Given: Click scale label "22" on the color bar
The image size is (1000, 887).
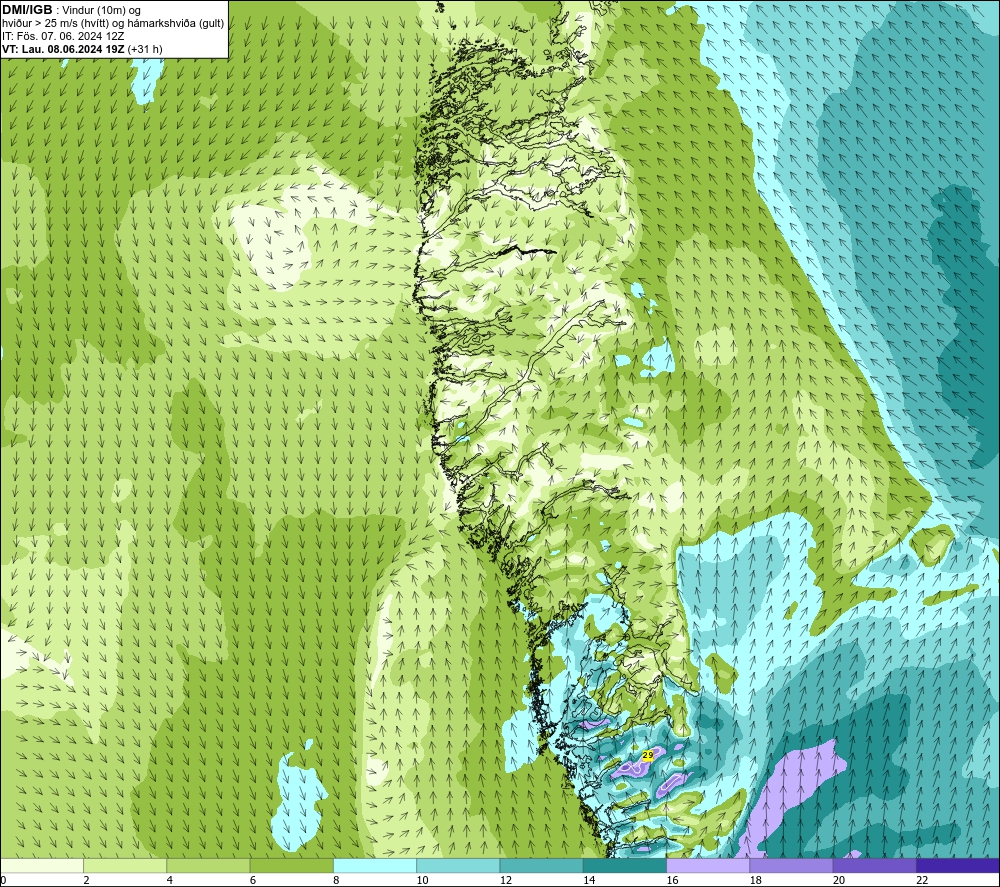Looking at the screenshot, I should [922, 881].
